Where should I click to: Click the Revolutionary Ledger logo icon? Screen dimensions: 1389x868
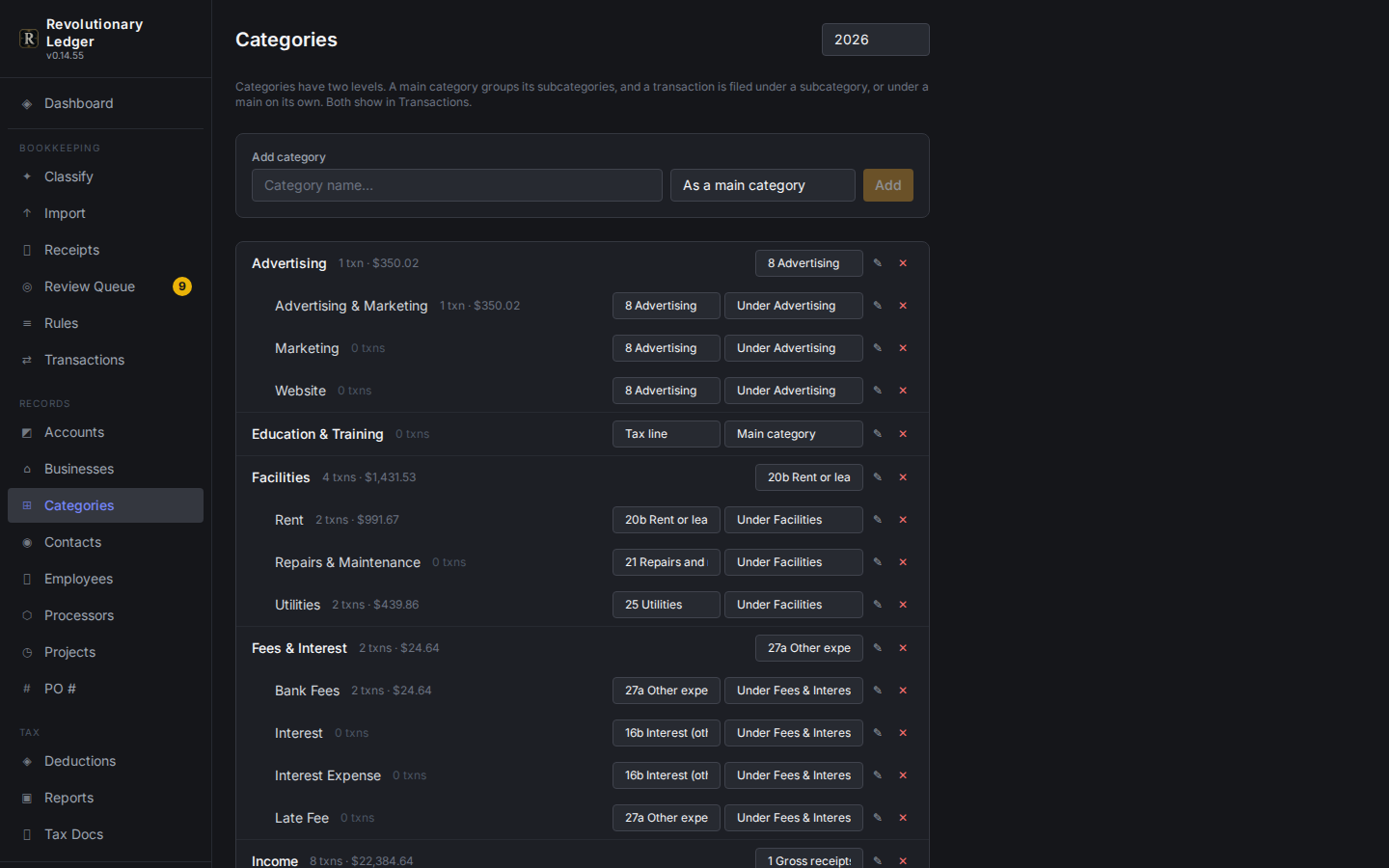(29, 39)
